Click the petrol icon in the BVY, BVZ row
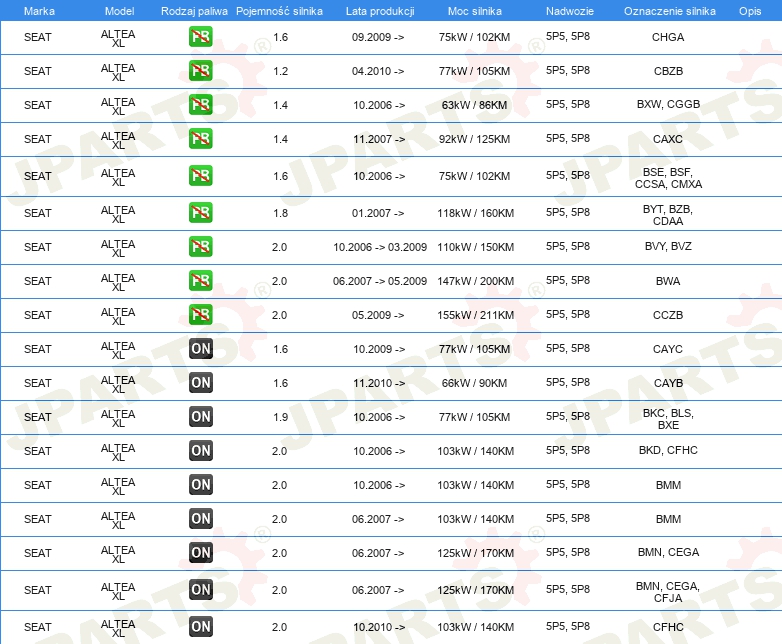 click(200, 246)
